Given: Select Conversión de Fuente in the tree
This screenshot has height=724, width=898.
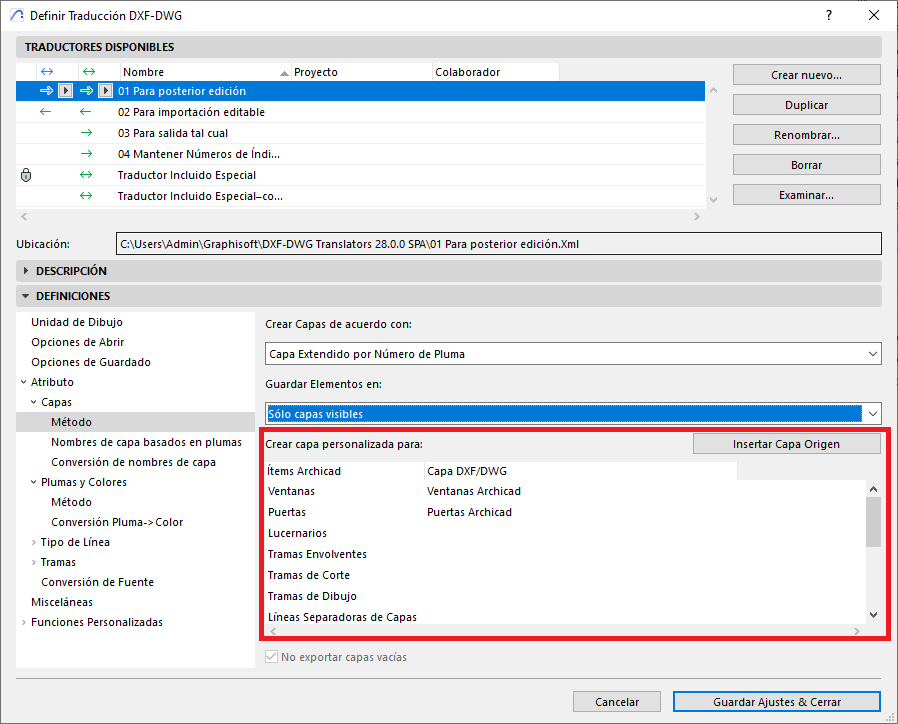Looking at the screenshot, I should 97,582.
